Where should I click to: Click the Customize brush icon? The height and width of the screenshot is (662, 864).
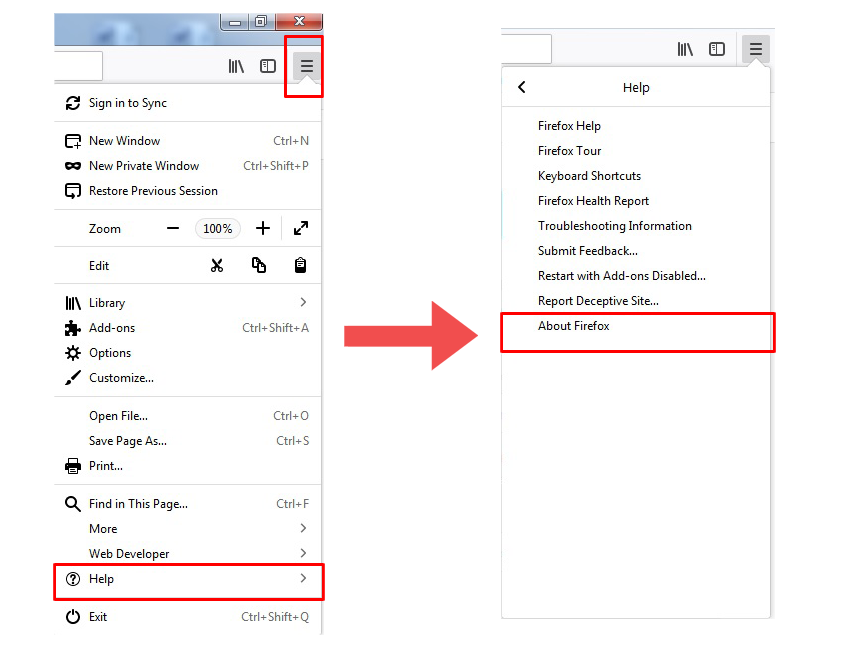[x=72, y=378]
